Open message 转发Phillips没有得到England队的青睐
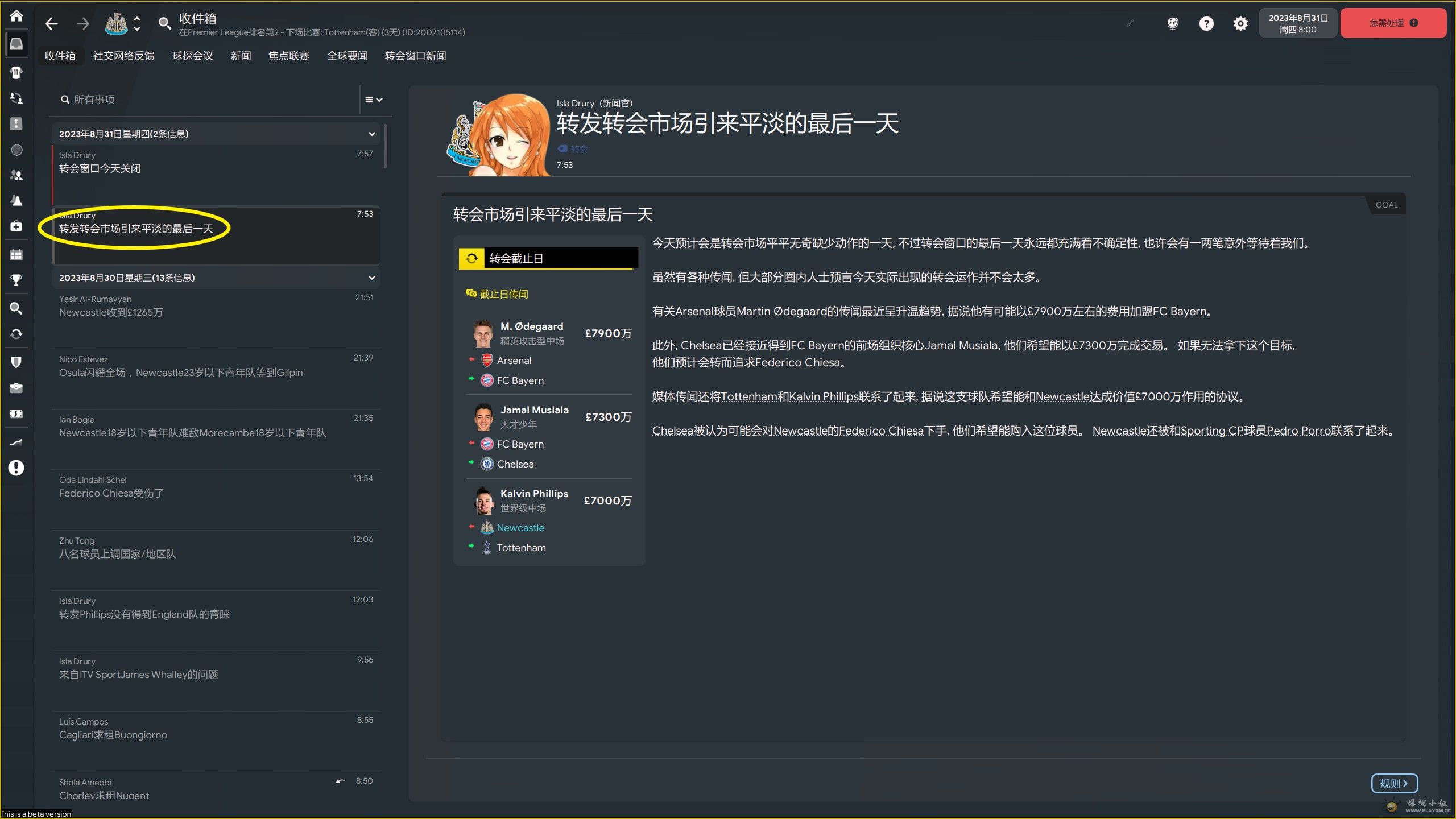 216,621
